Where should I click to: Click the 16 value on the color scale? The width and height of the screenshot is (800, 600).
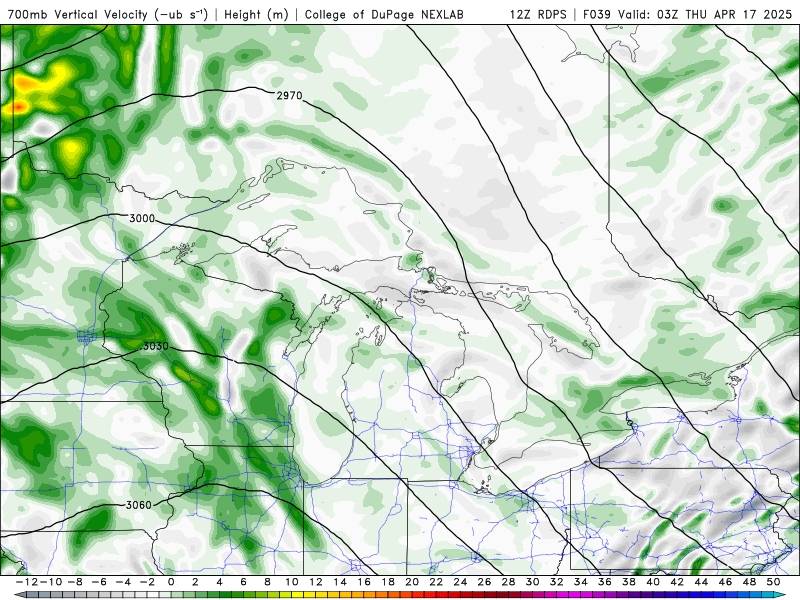tap(364, 582)
